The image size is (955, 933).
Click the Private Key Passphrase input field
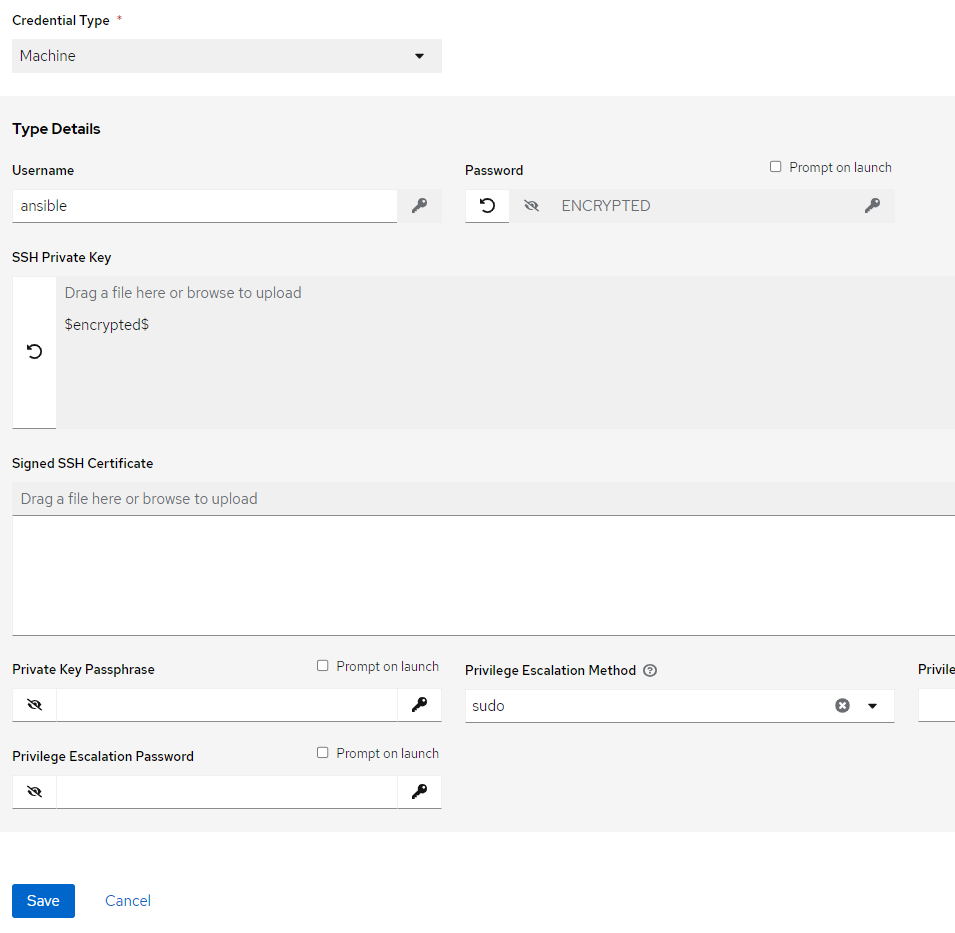tap(227, 705)
